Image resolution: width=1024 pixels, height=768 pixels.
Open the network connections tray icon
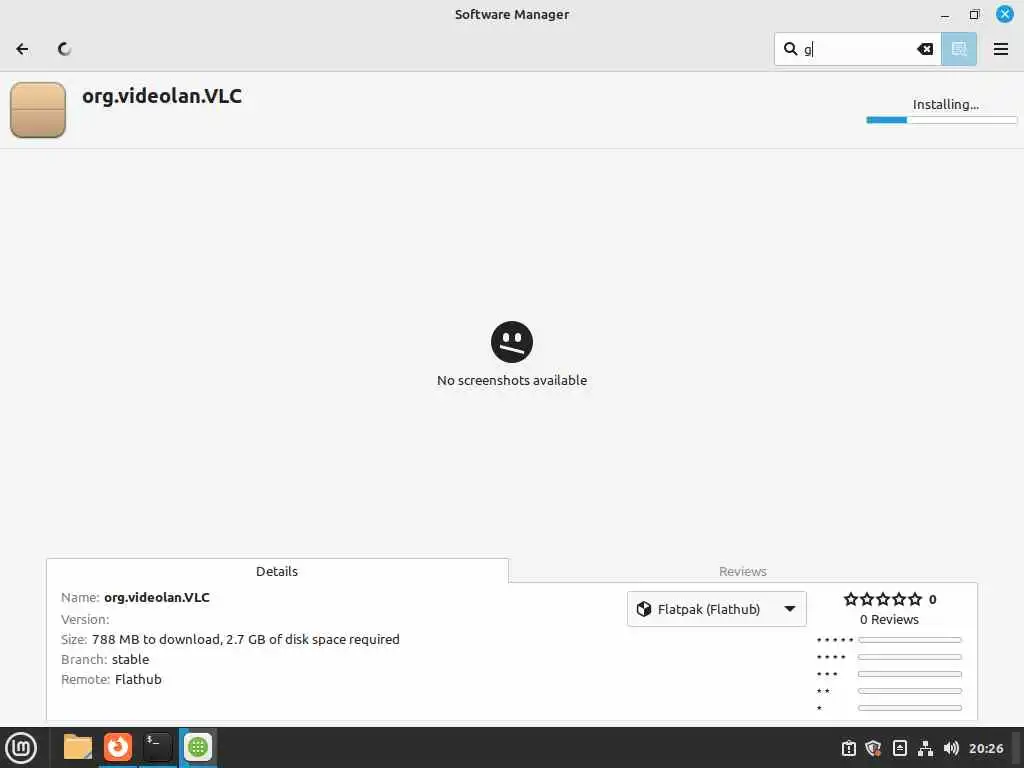tap(925, 748)
